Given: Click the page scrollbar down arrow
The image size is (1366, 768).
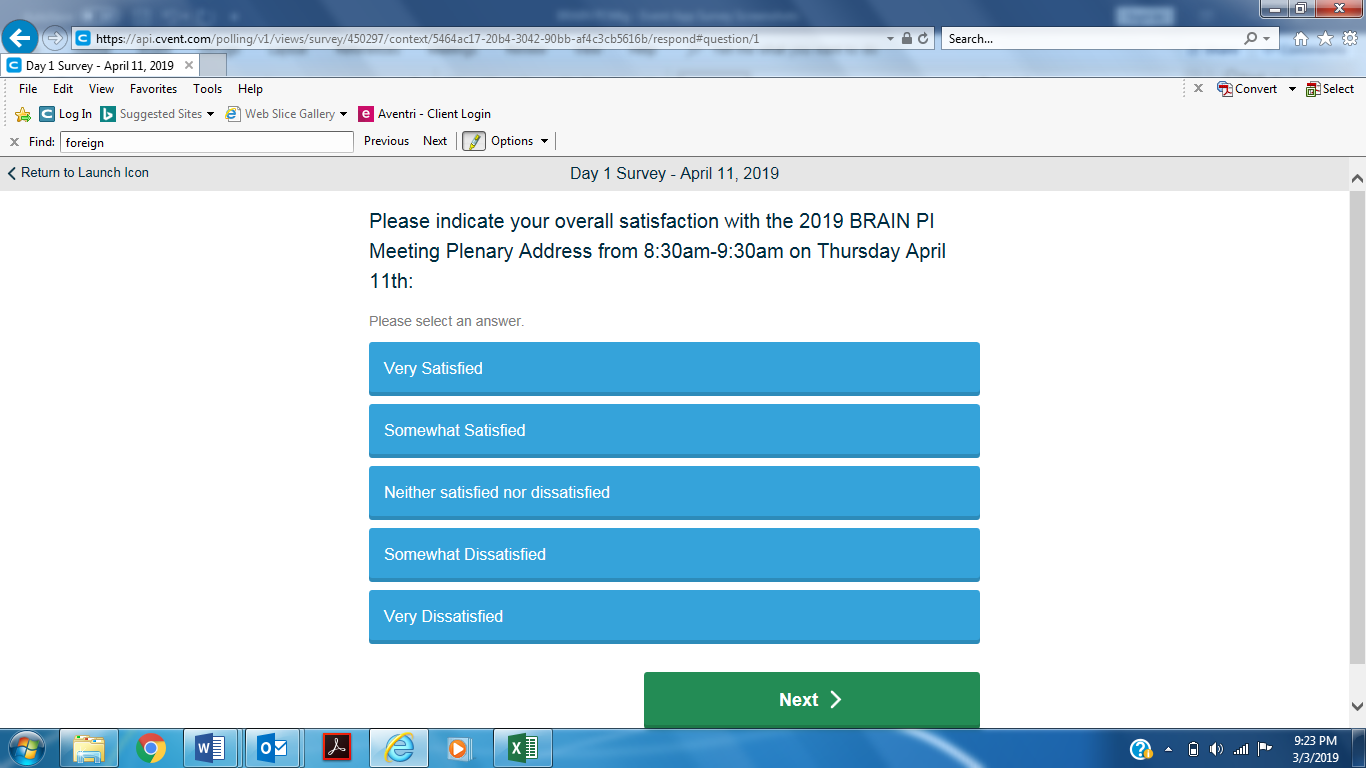Looking at the screenshot, I should 1357,706.
